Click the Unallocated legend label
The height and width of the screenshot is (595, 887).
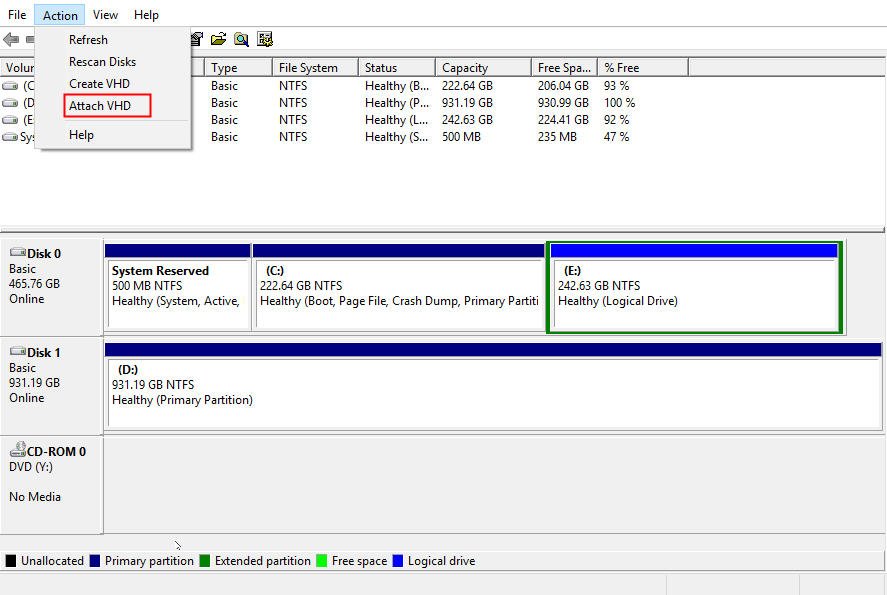(x=52, y=560)
